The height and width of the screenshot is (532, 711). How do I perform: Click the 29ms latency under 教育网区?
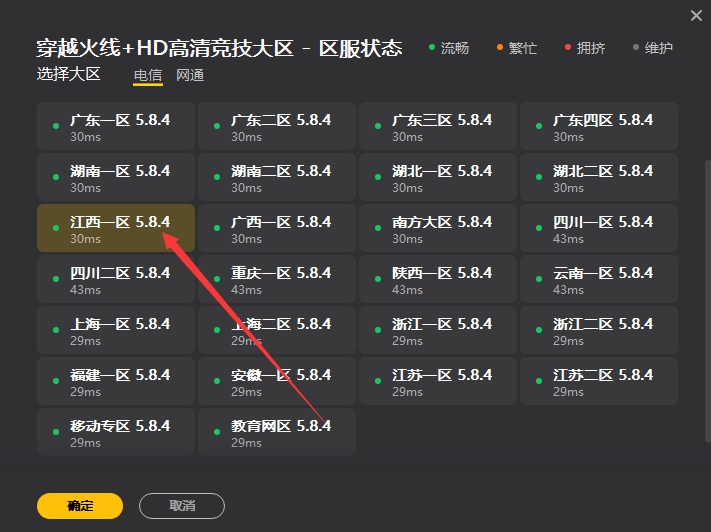246,443
